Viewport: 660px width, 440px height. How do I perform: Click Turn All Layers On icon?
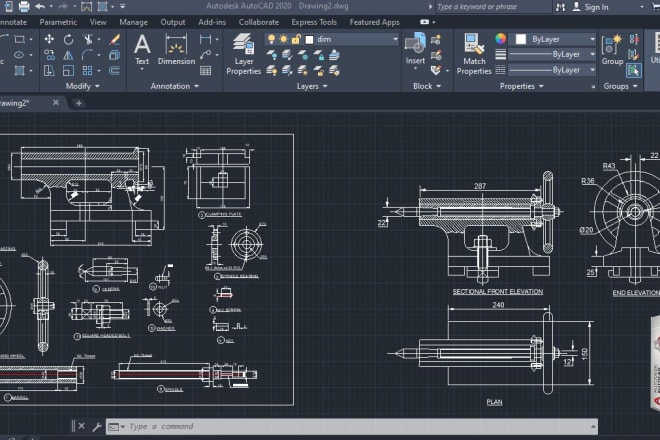[271, 70]
